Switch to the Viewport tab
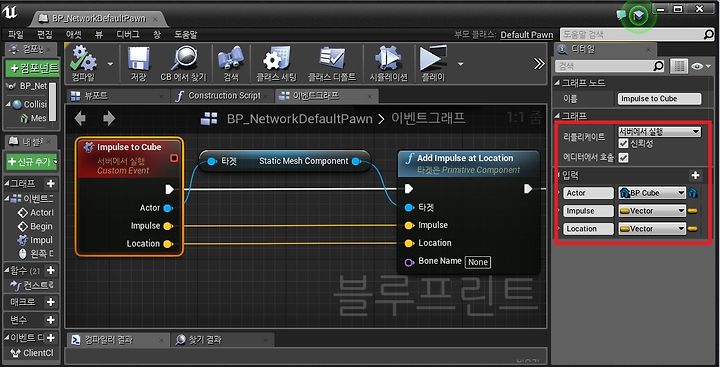Screen dimensions: 720x367 [118, 96]
